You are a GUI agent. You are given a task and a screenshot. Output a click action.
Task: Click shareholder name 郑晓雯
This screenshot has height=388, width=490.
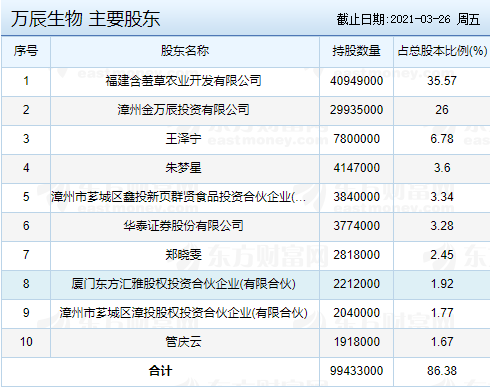183,255
